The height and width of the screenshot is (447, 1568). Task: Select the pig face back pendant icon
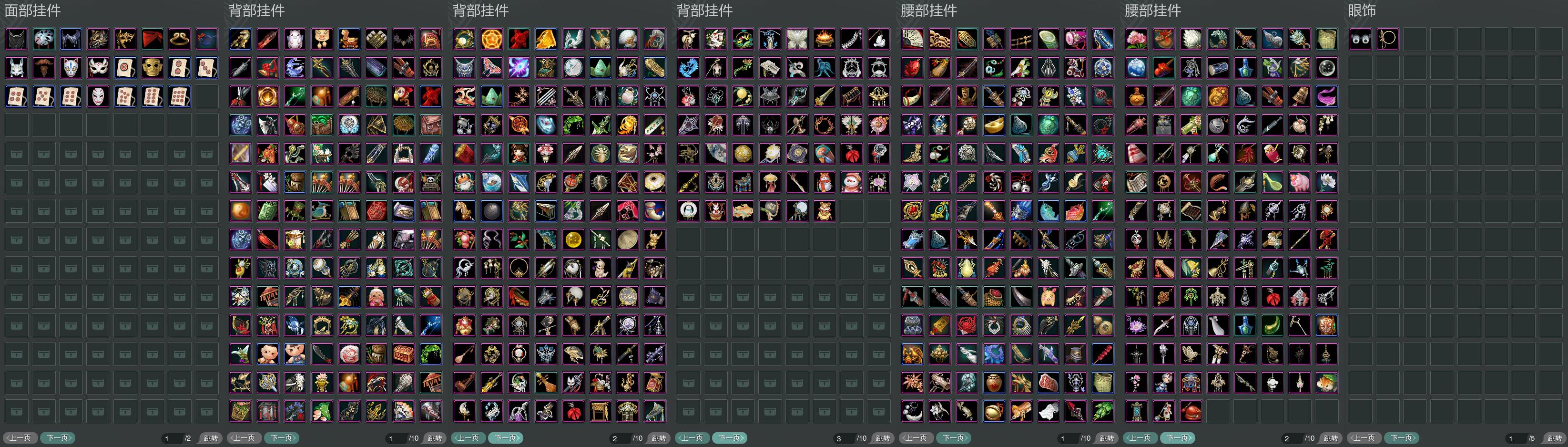click(x=322, y=39)
